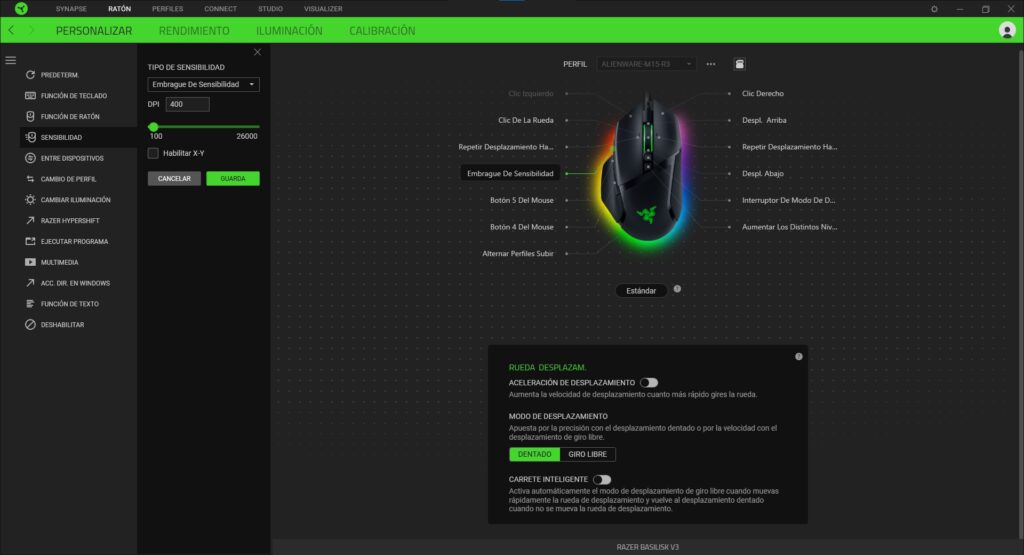This screenshot has height=555, width=1024.
Task: Switch to the Iluminación tab
Action: coord(289,31)
